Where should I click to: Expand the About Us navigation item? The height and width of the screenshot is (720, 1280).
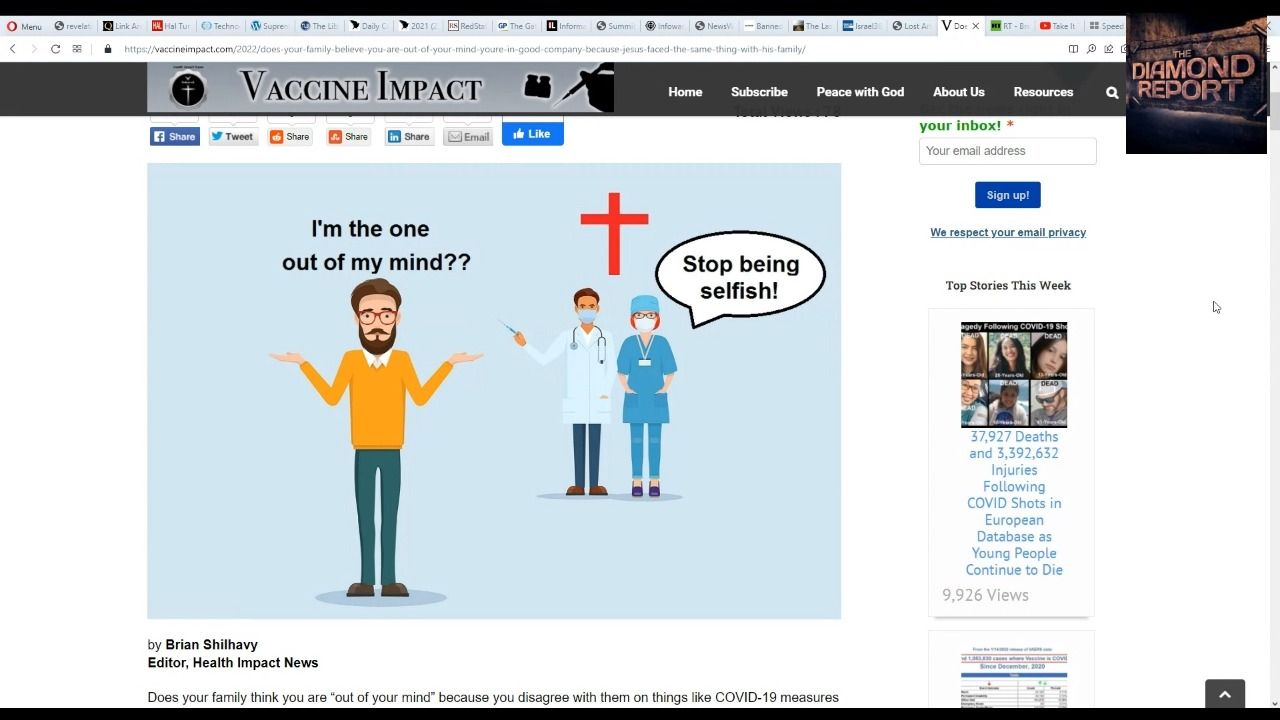[x=958, y=92]
